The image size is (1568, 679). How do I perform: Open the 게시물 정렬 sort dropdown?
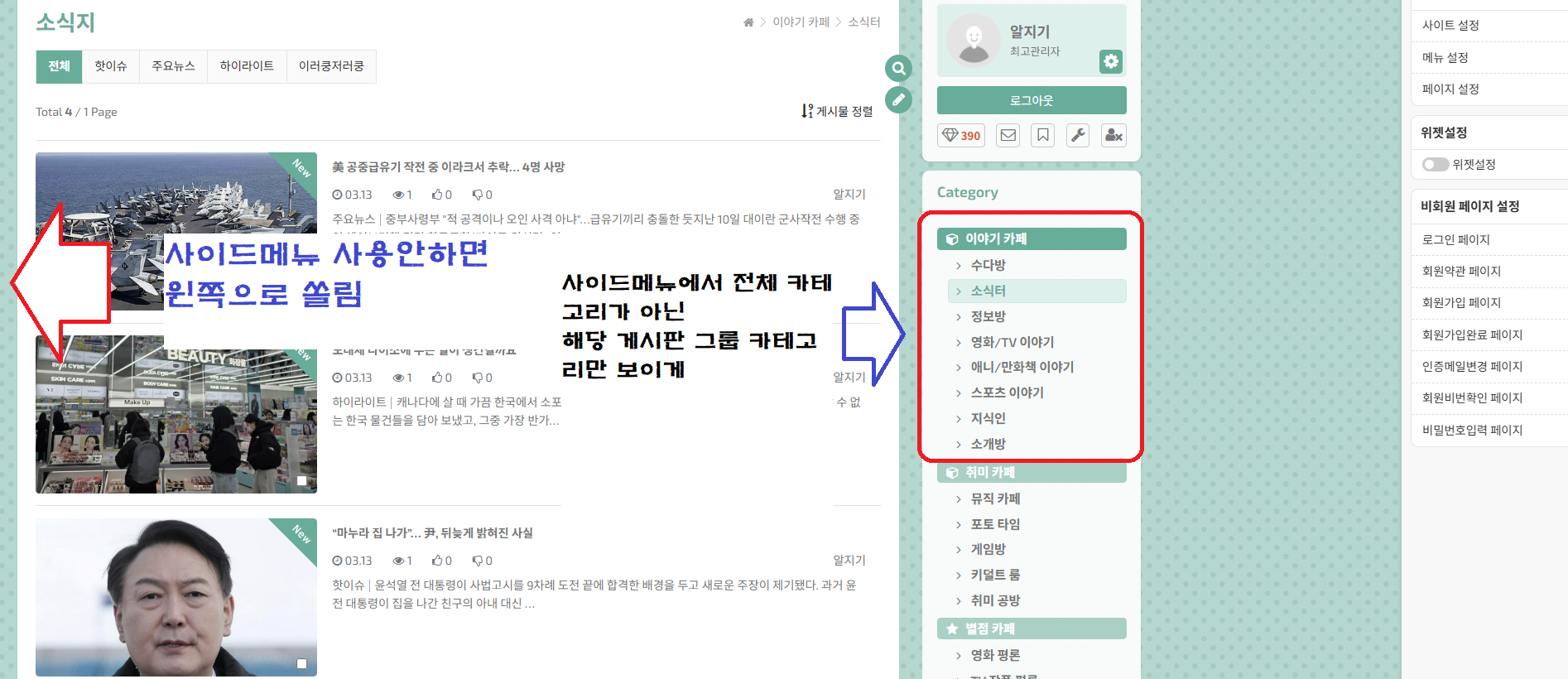(837, 111)
